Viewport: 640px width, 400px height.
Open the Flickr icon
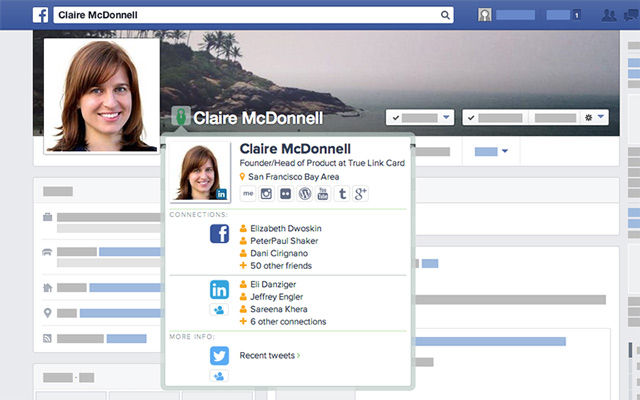(x=285, y=193)
